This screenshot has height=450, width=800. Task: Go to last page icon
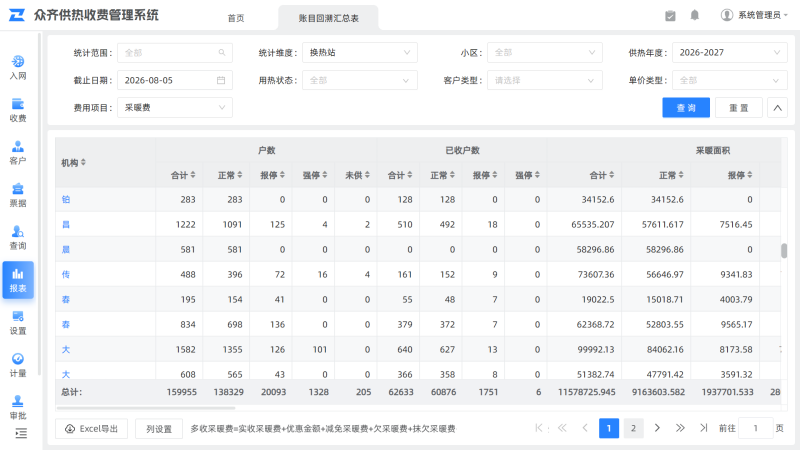(x=704, y=428)
